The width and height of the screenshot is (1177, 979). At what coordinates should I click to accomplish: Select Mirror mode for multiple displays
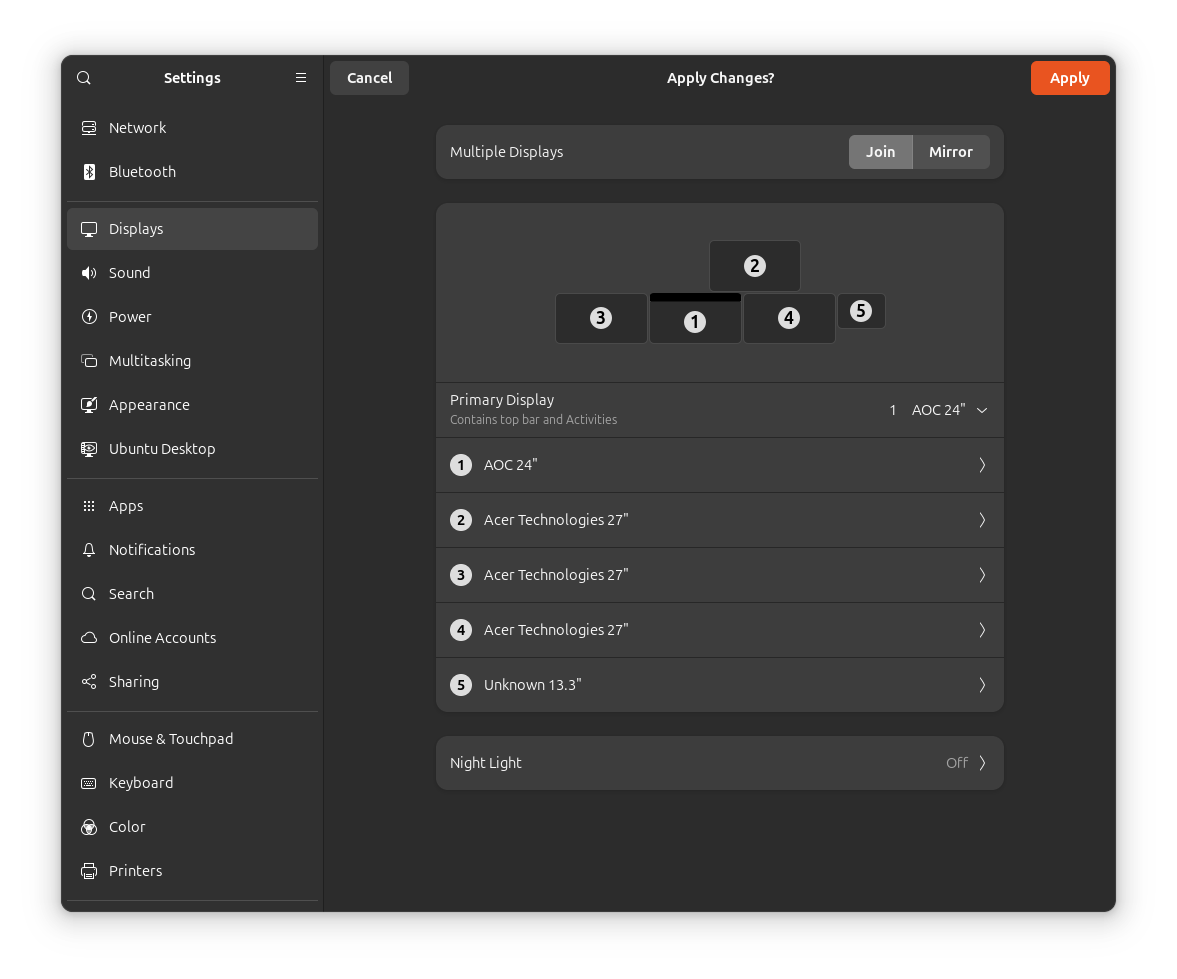951,152
